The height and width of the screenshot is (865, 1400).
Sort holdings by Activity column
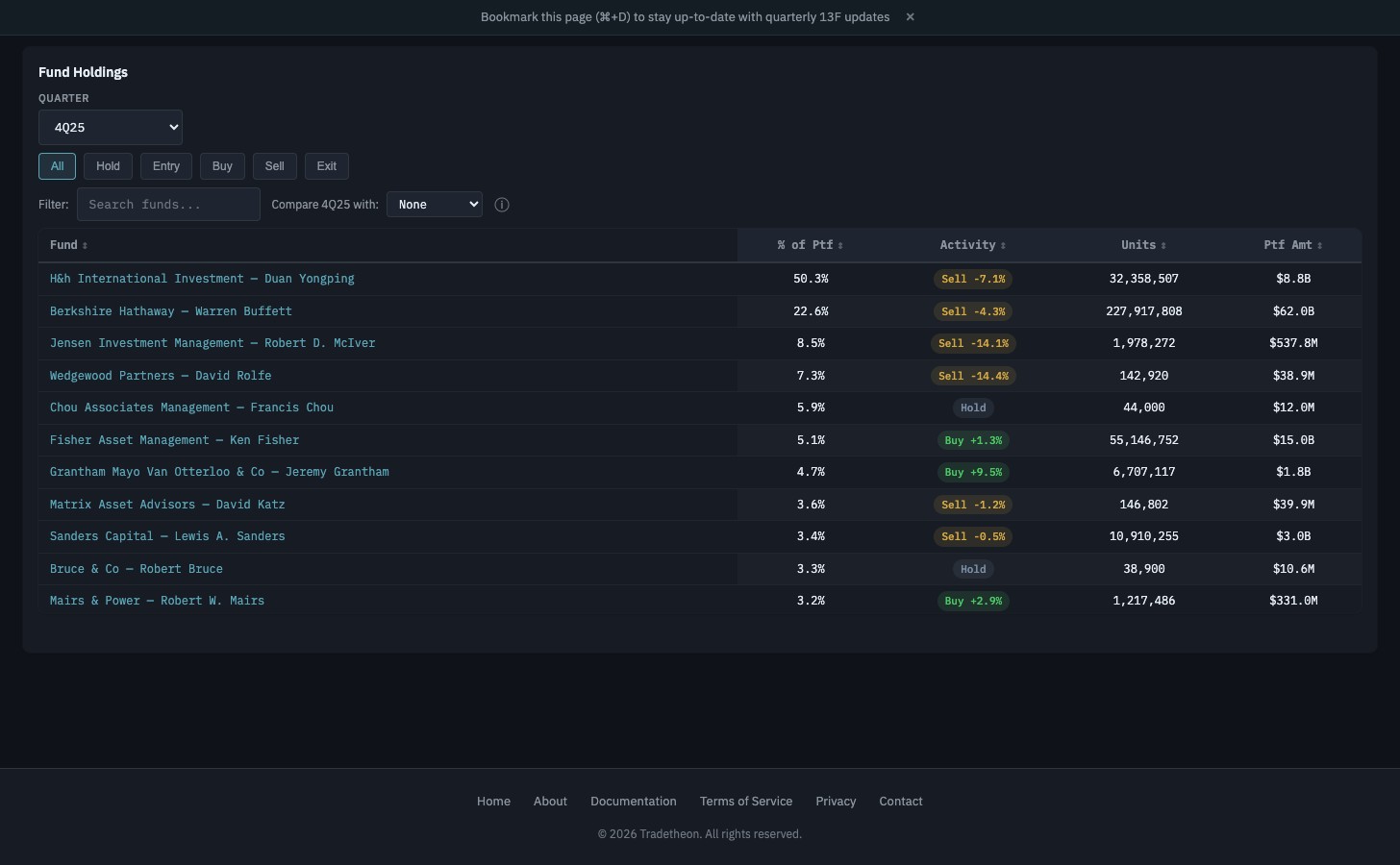pos(971,245)
